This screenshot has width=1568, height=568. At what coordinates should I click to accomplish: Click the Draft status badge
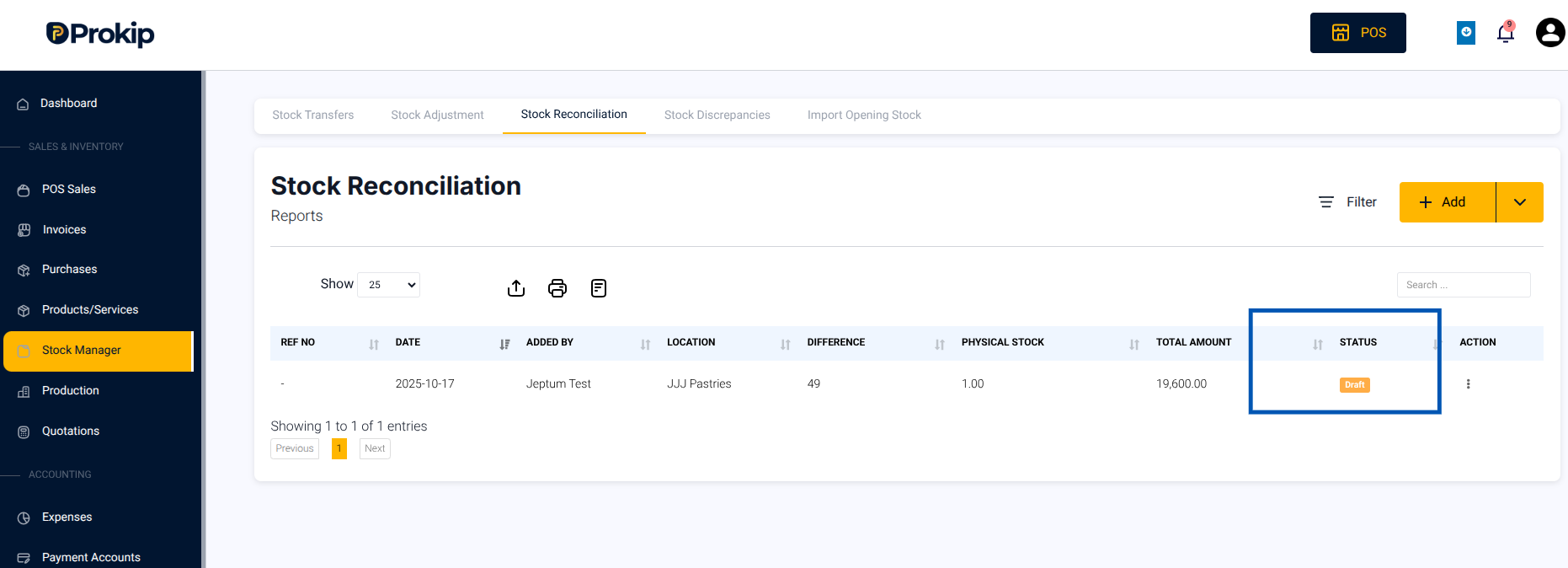point(1354,385)
